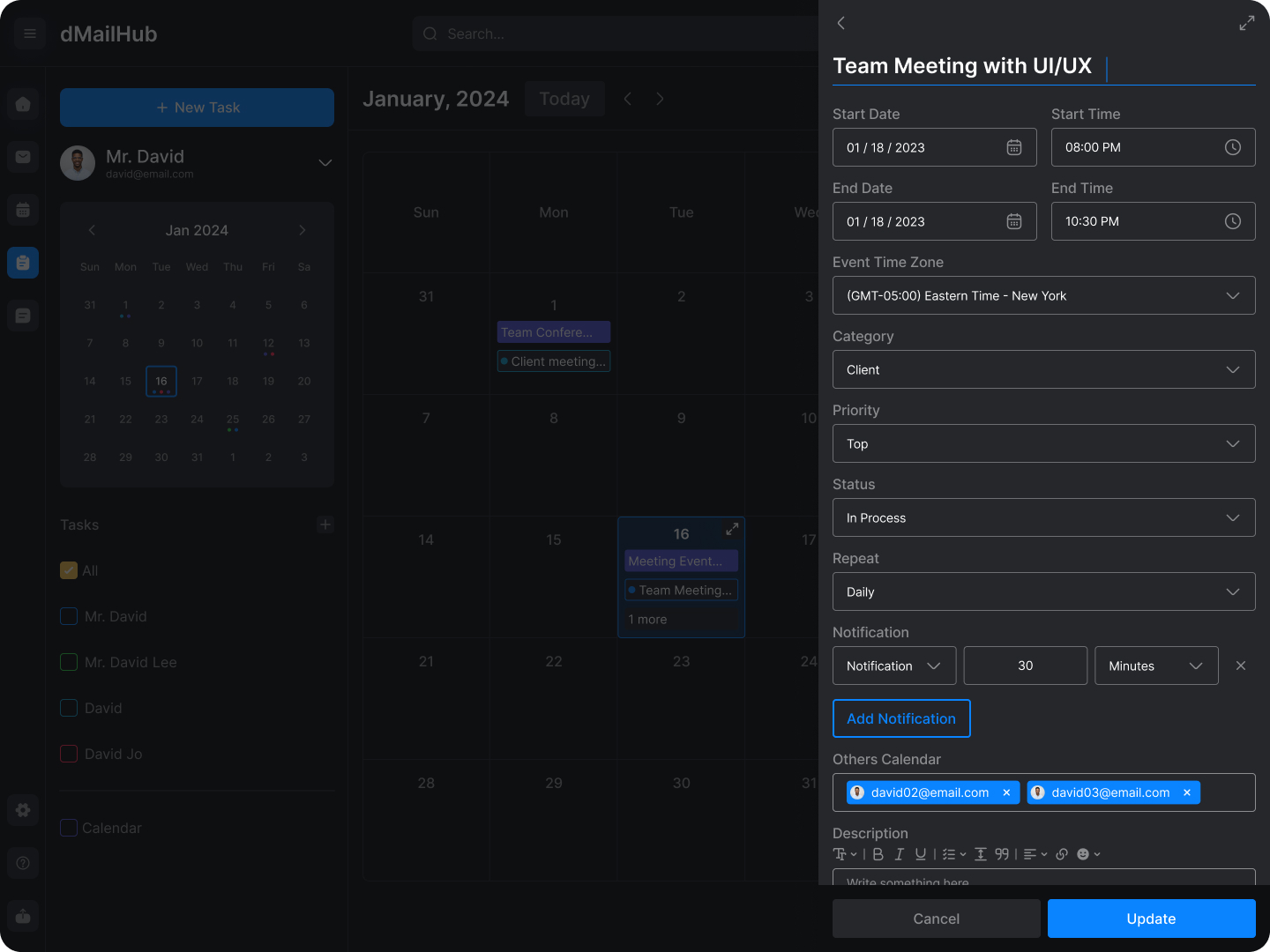Toggle the Calendar checkbox
1270x952 pixels.
[x=69, y=828]
